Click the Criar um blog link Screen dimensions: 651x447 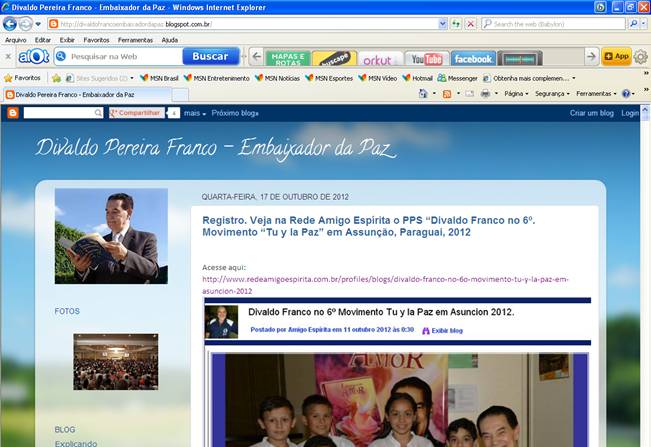[x=591, y=113]
